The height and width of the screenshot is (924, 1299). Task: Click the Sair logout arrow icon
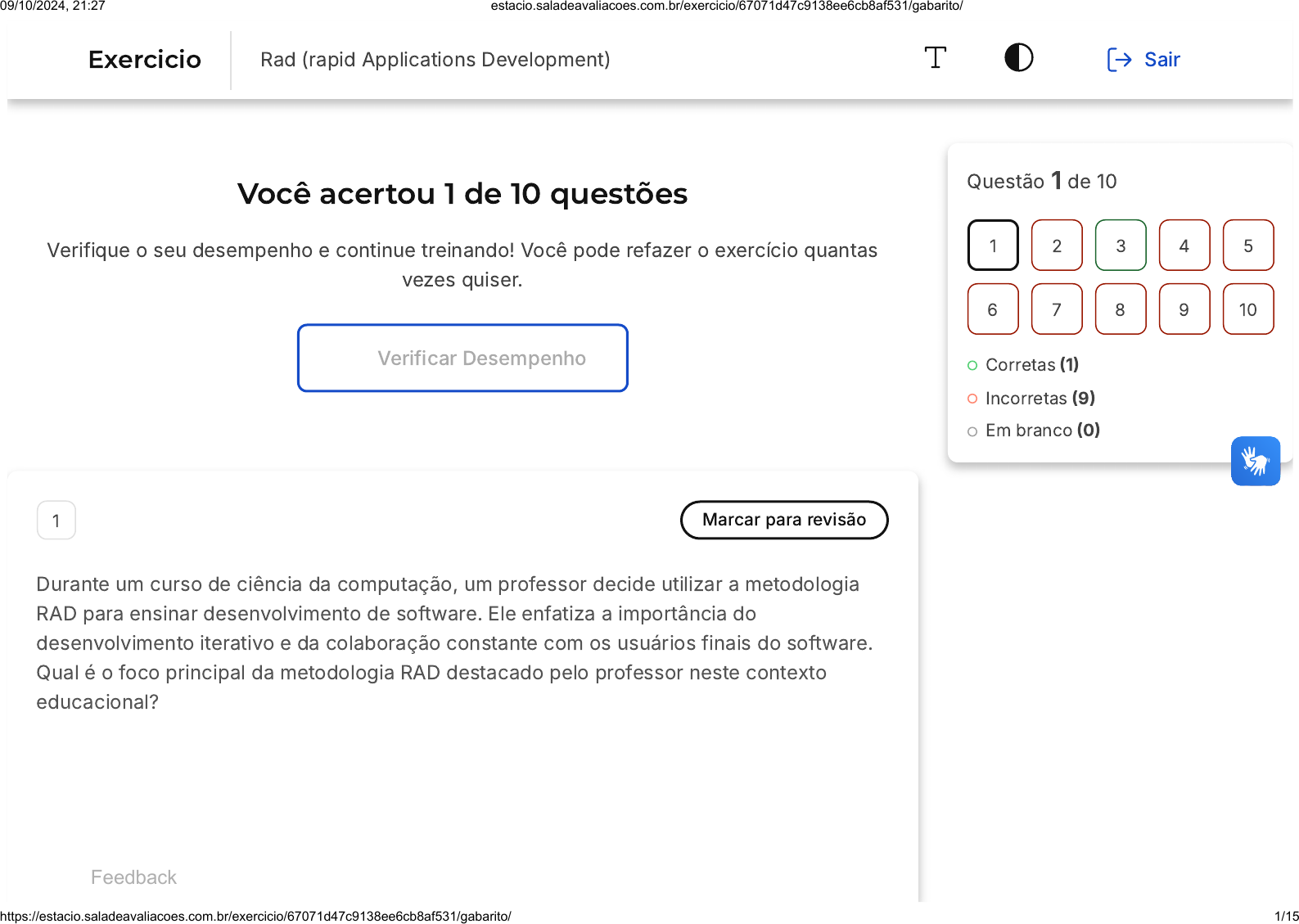1119,60
